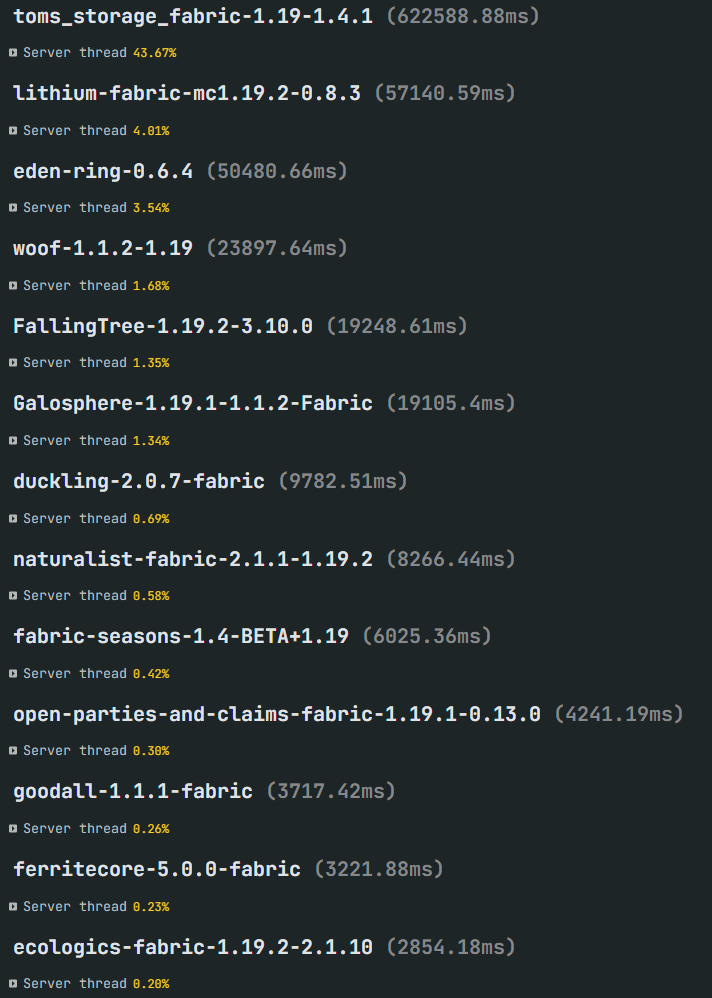Screen dimensions: 712x998
Task: Click the expand arrow beside lithium's Server thread
Action: click(x=13, y=130)
